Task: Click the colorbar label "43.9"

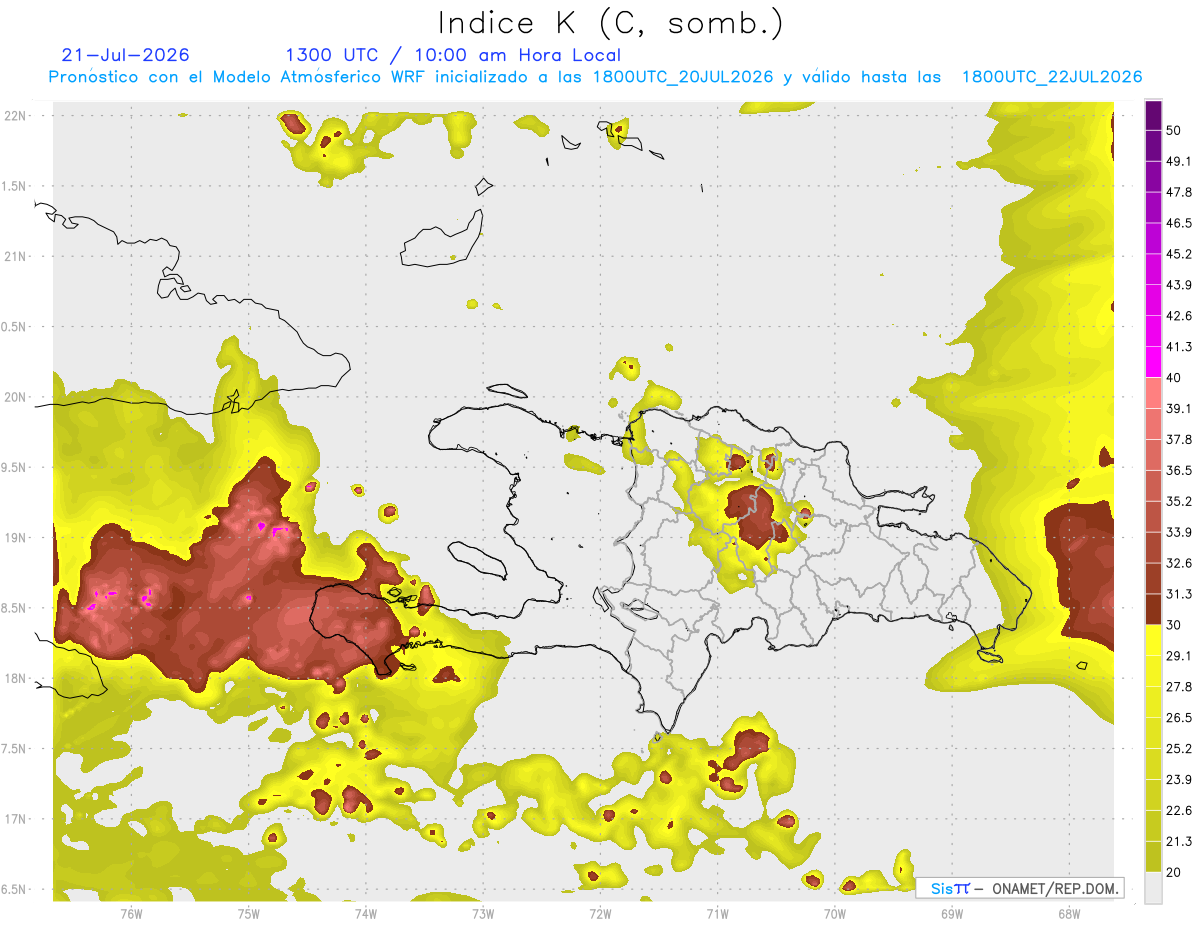Action: pos(1178,285)
